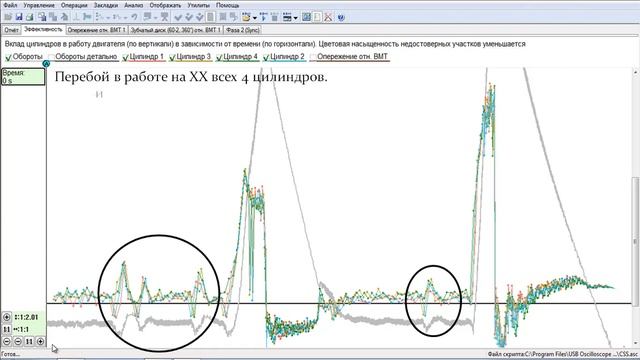The width and height of the screenshot is (640, 360).
Task: Open the Помощь menu
Action: (227, 5)
